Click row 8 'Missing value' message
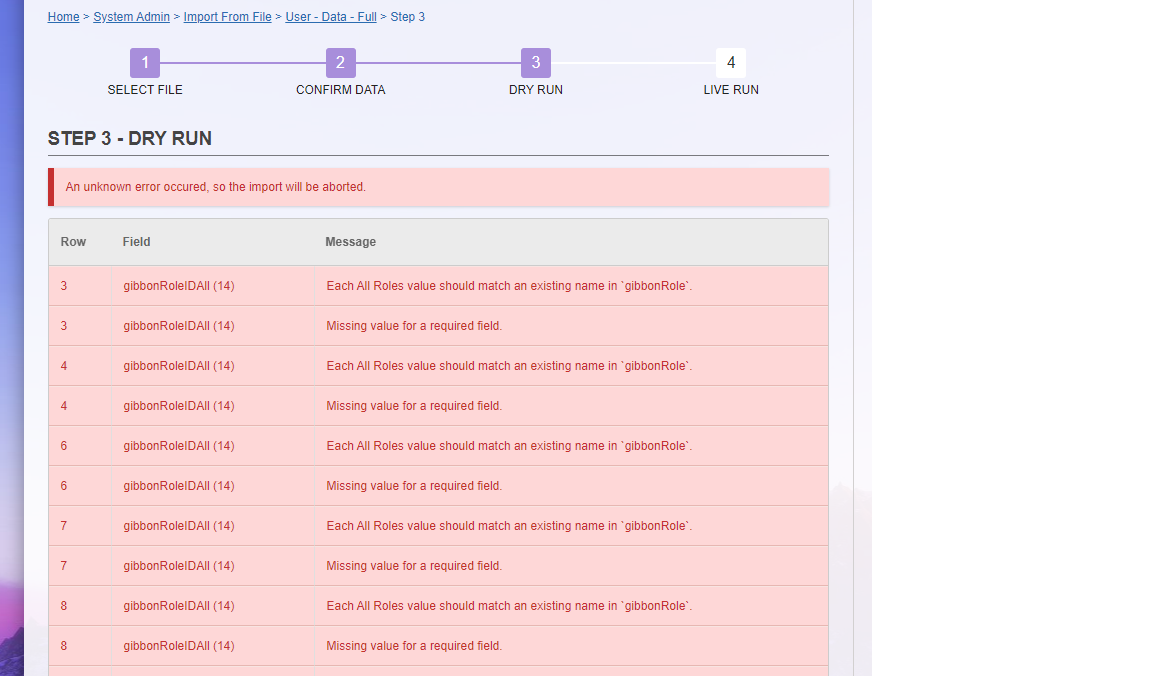Image resolution: width=1152 pixels, height=676 pixels. (414, 646)
